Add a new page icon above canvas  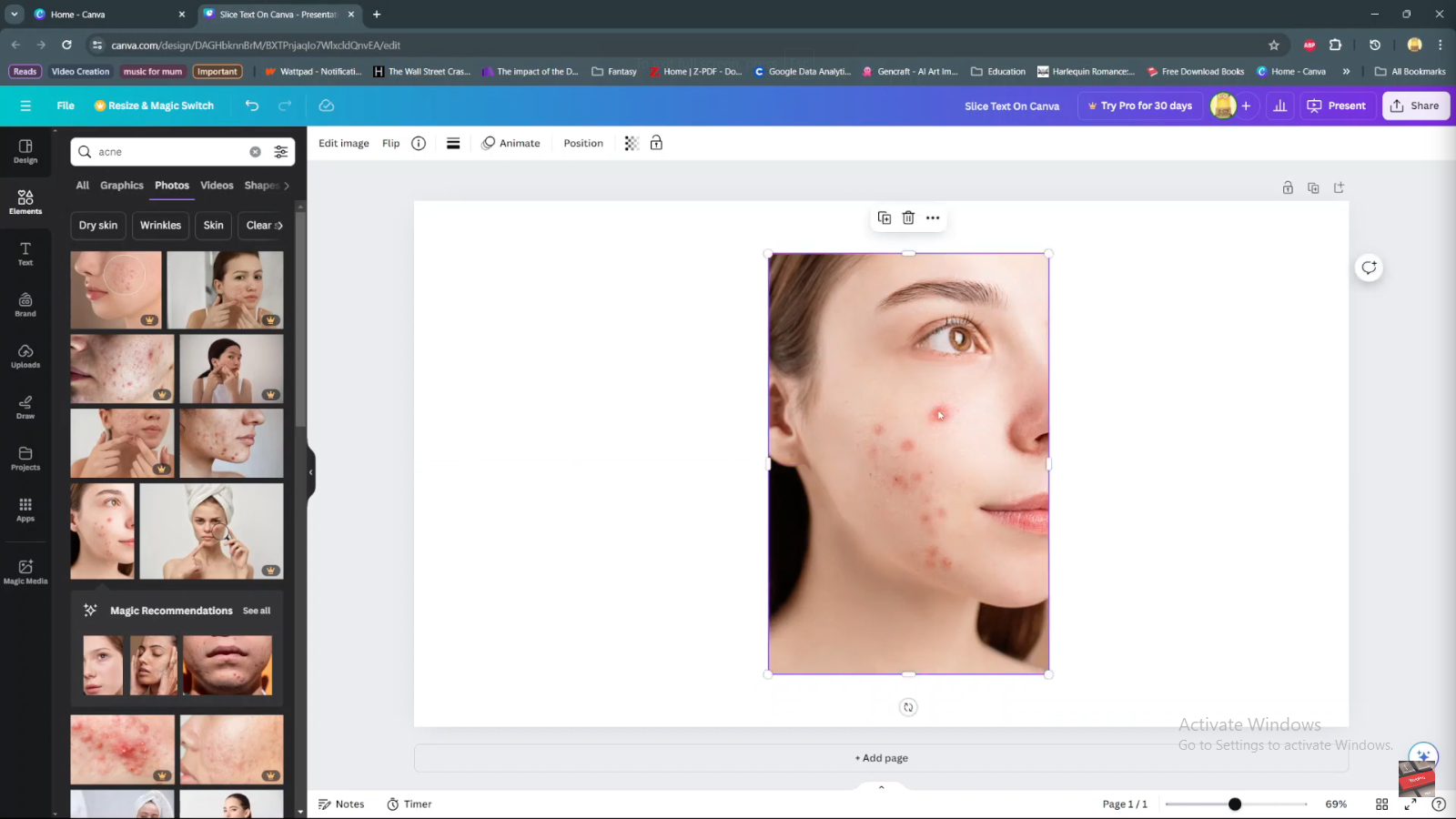[1339, 187]
